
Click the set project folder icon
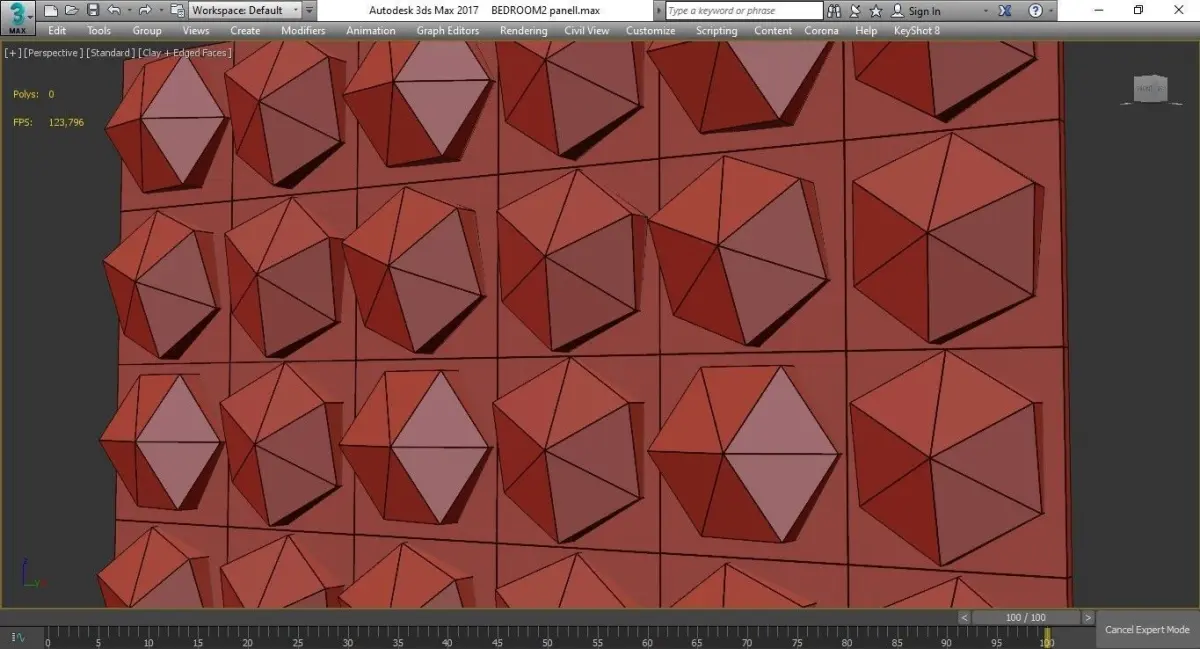pos(177,11)
